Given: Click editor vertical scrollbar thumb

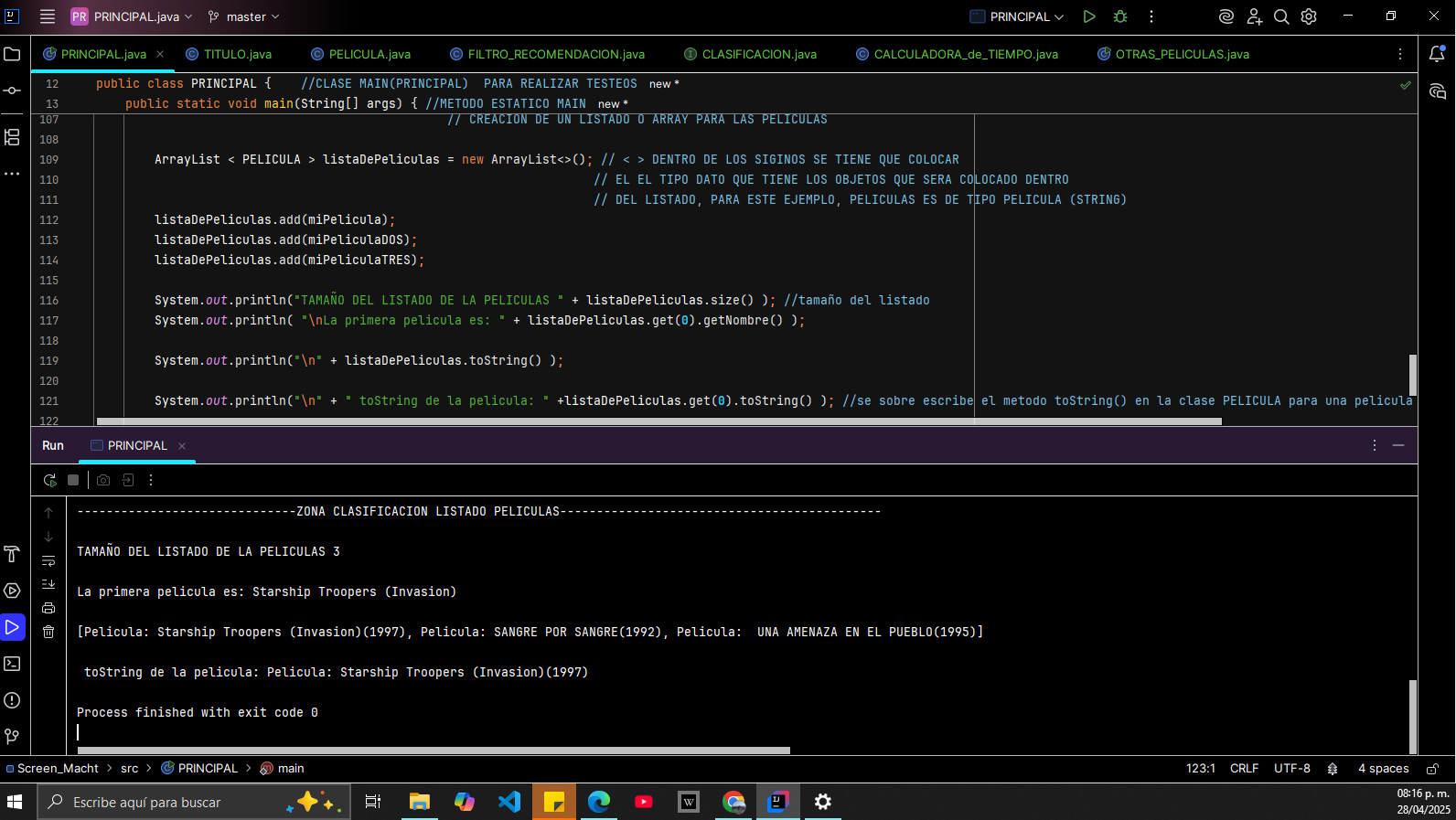Looking at the screenshot, I should click(x=1413, y=375).
